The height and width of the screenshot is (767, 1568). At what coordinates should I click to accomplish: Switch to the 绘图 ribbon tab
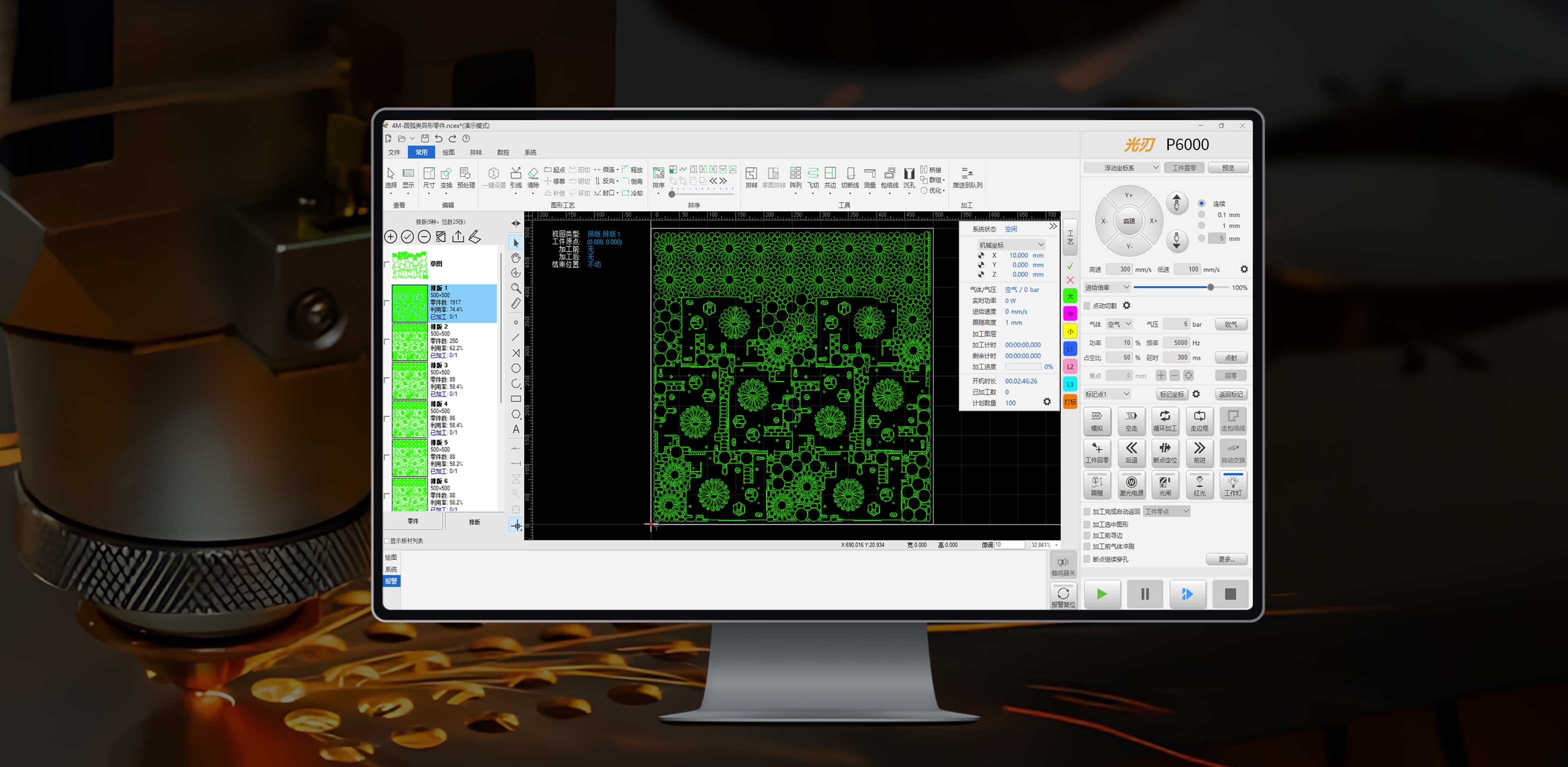[x=448, y=152]
